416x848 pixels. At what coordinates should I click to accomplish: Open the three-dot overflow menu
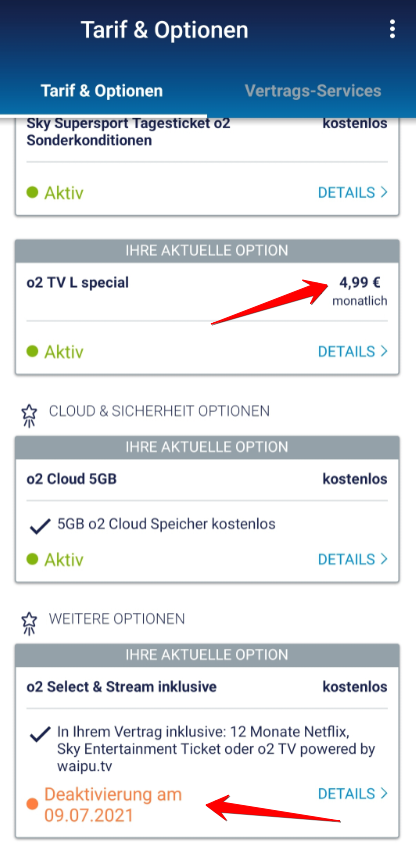pyautogui.click(x=392, y=29)
